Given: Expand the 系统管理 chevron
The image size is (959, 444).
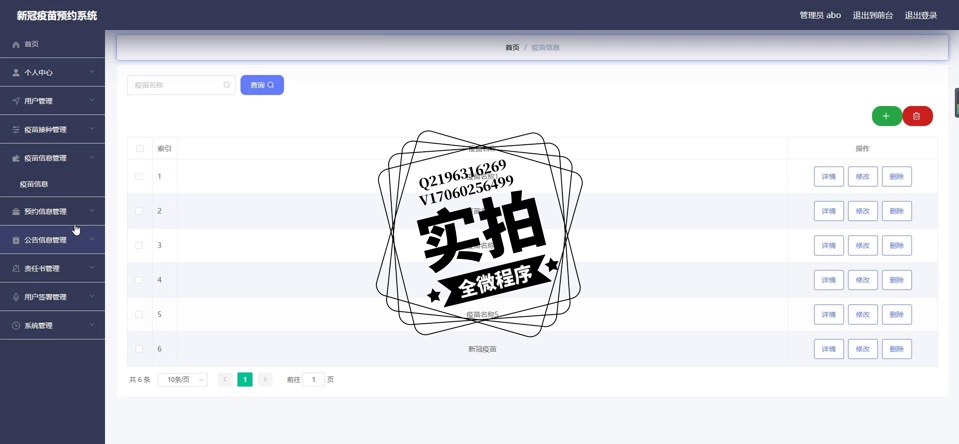Looking at the screenshot, I should [x=92, y=325].
